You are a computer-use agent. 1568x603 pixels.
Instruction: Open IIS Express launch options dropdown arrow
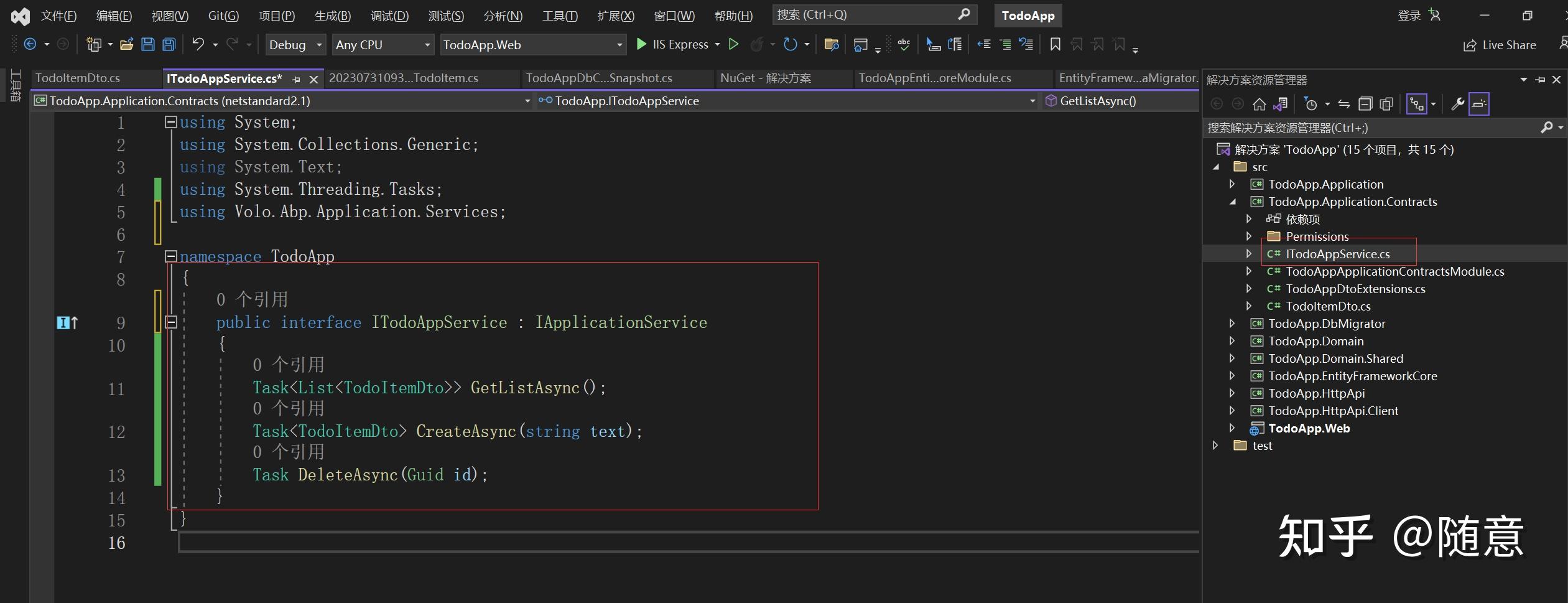coord(717,44)
